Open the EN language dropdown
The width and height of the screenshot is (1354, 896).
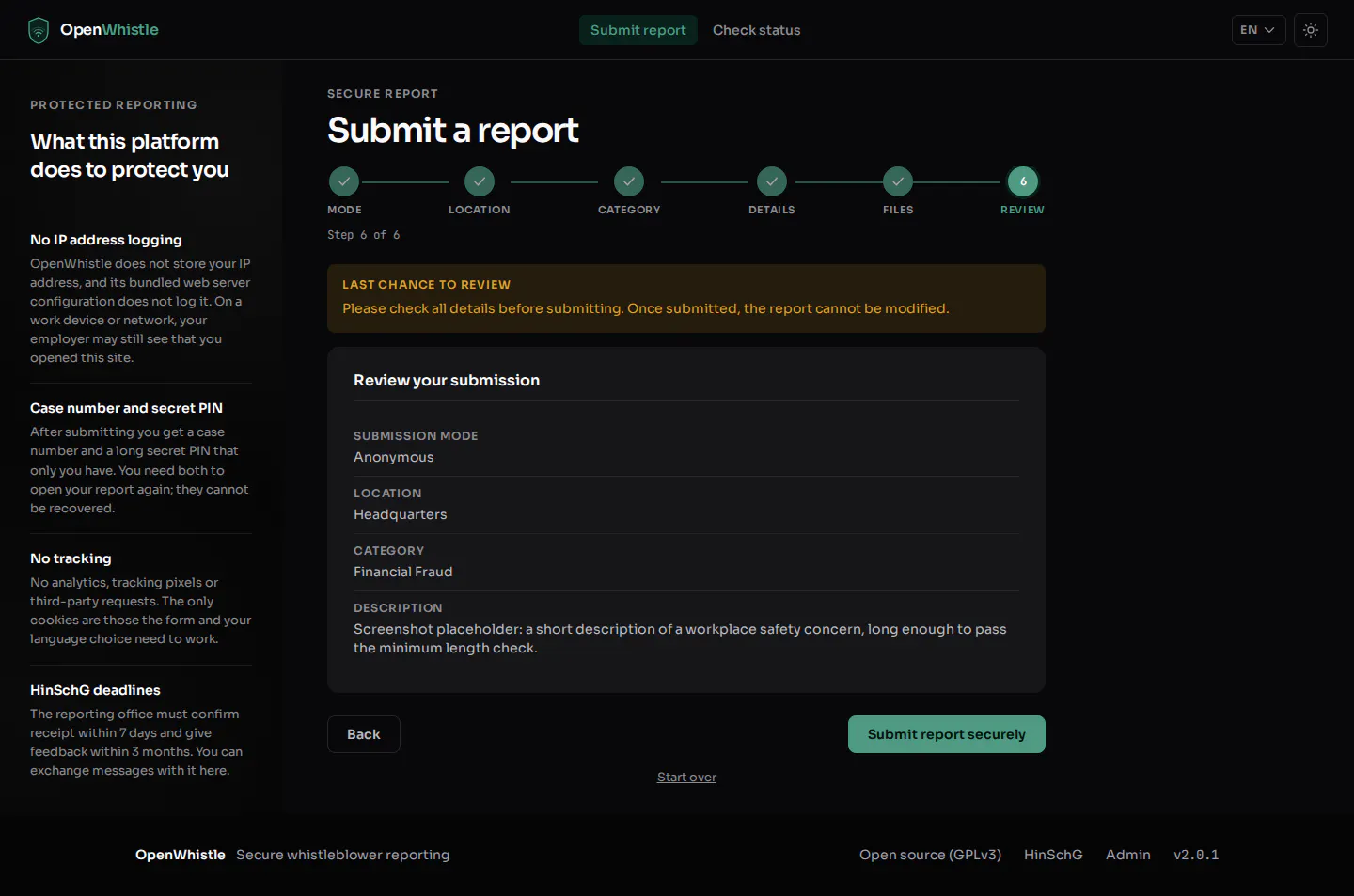click(x=1258, y=30)
